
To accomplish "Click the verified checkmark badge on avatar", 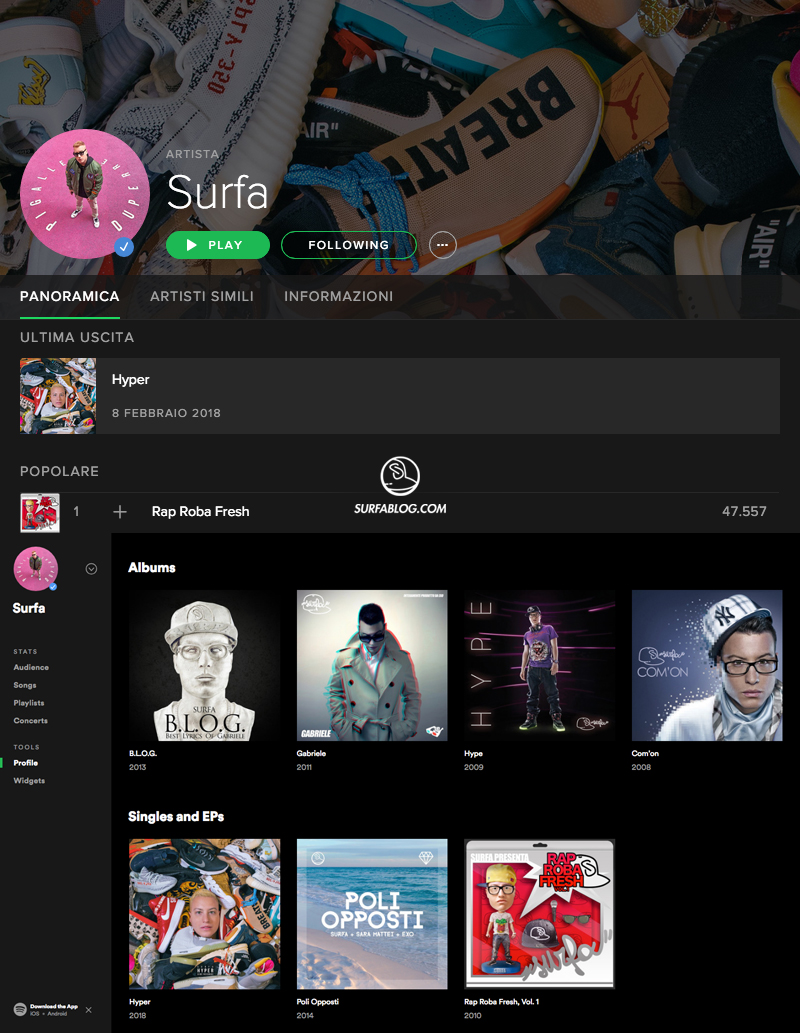I will click(124, 247).
